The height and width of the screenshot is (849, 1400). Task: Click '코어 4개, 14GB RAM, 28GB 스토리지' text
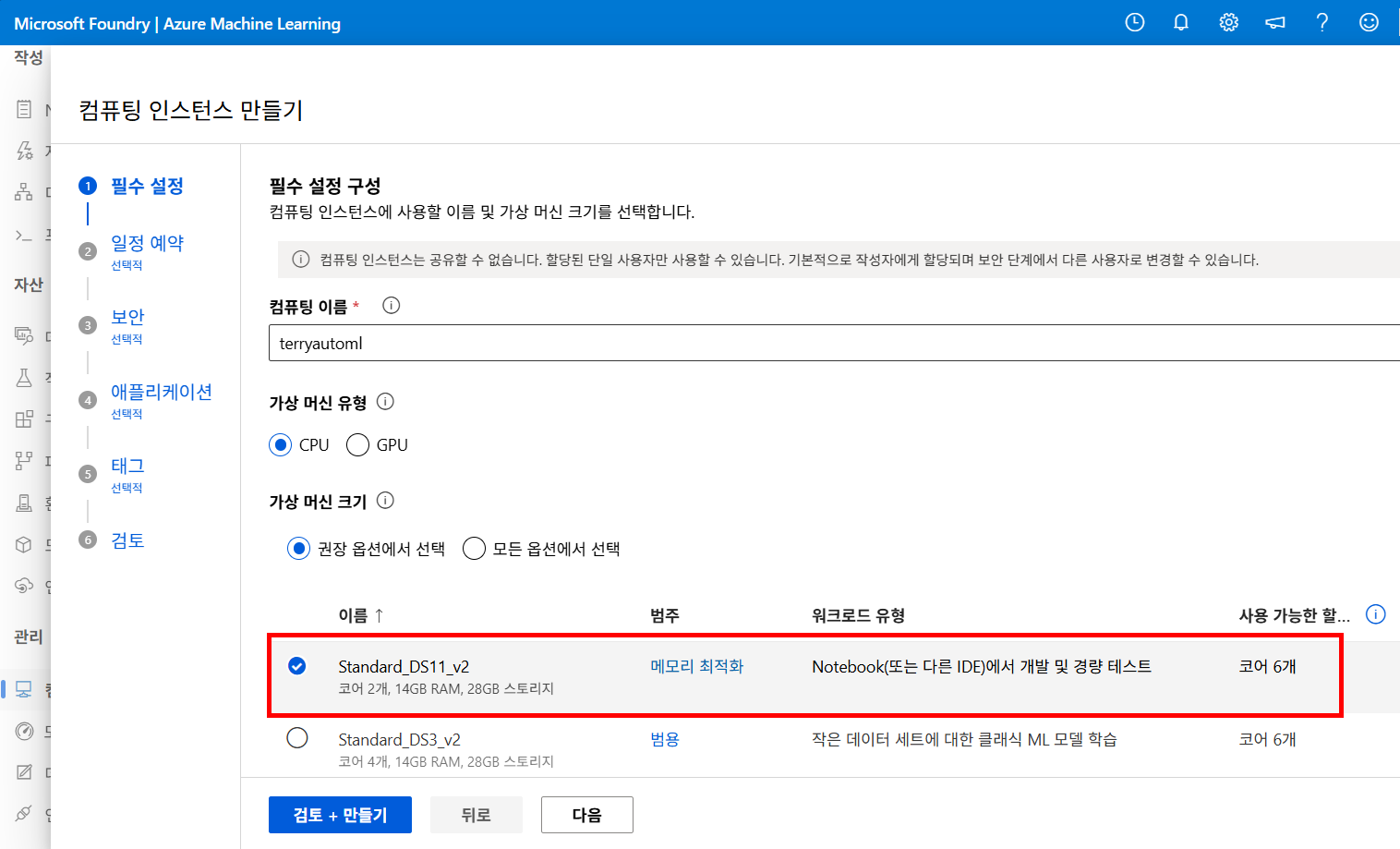446,761
